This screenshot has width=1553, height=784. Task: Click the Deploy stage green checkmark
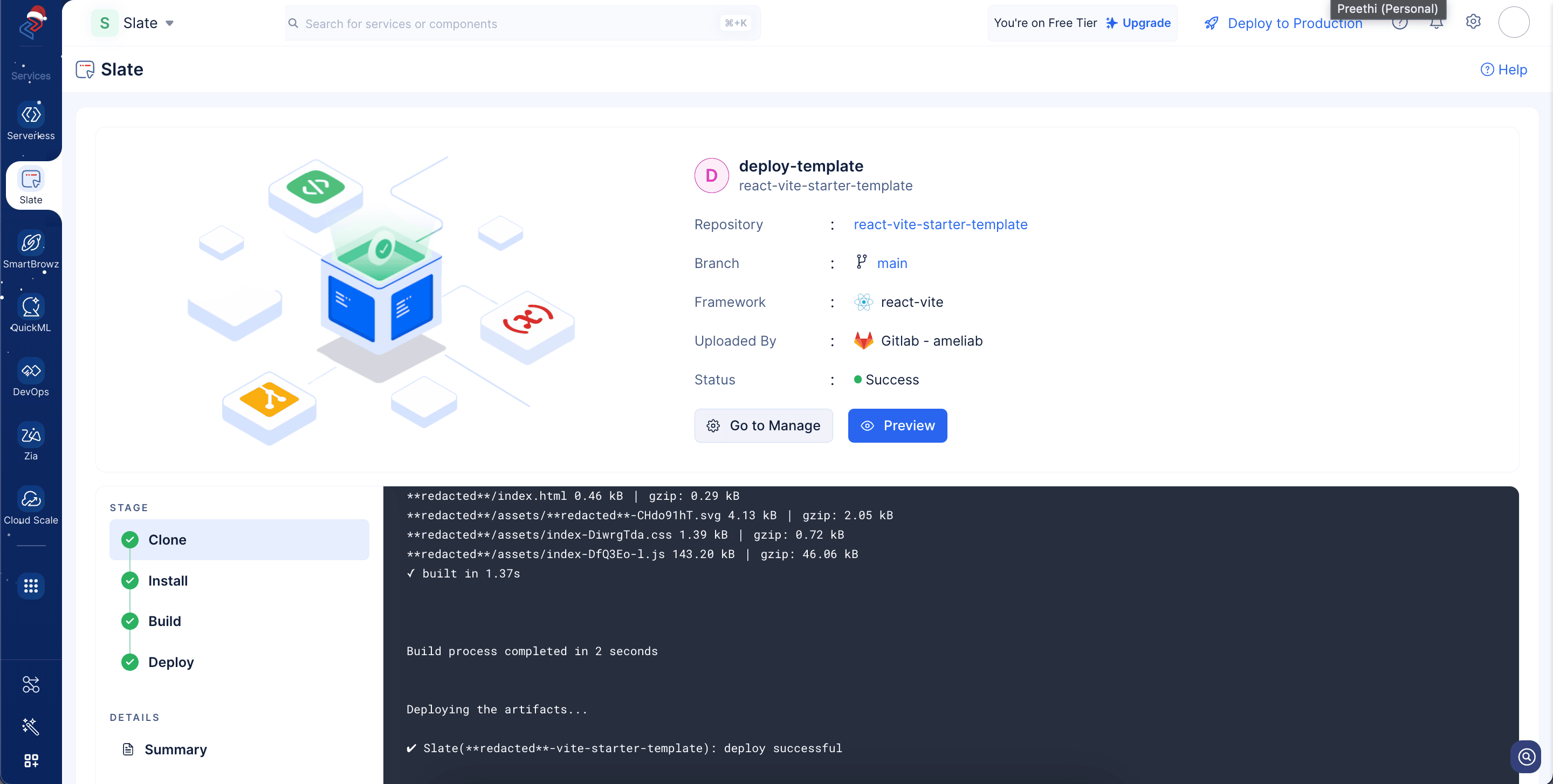(129, 662)
